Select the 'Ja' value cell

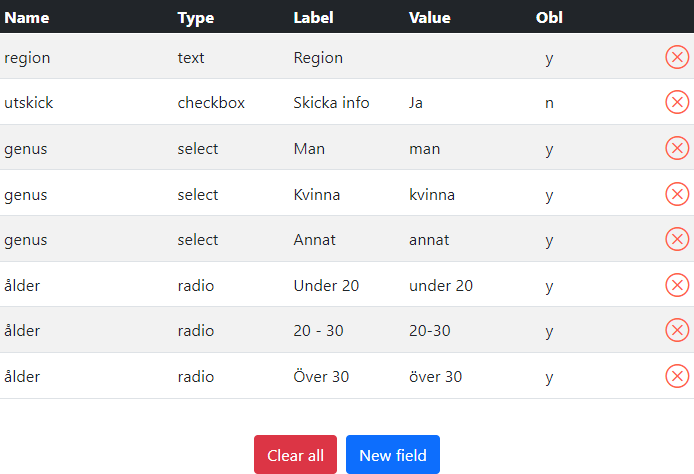click(x=417, y=103)
